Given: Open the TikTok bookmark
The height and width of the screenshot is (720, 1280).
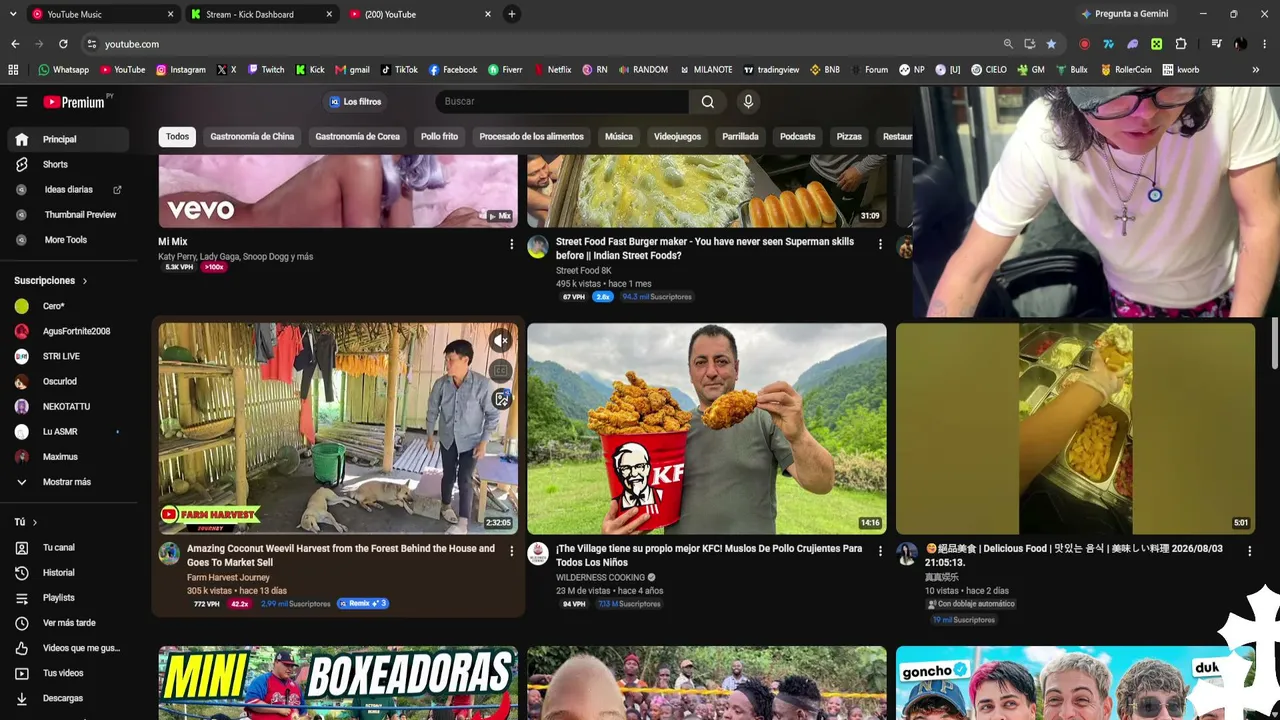Looking at the screenshot, I should 399,70.
